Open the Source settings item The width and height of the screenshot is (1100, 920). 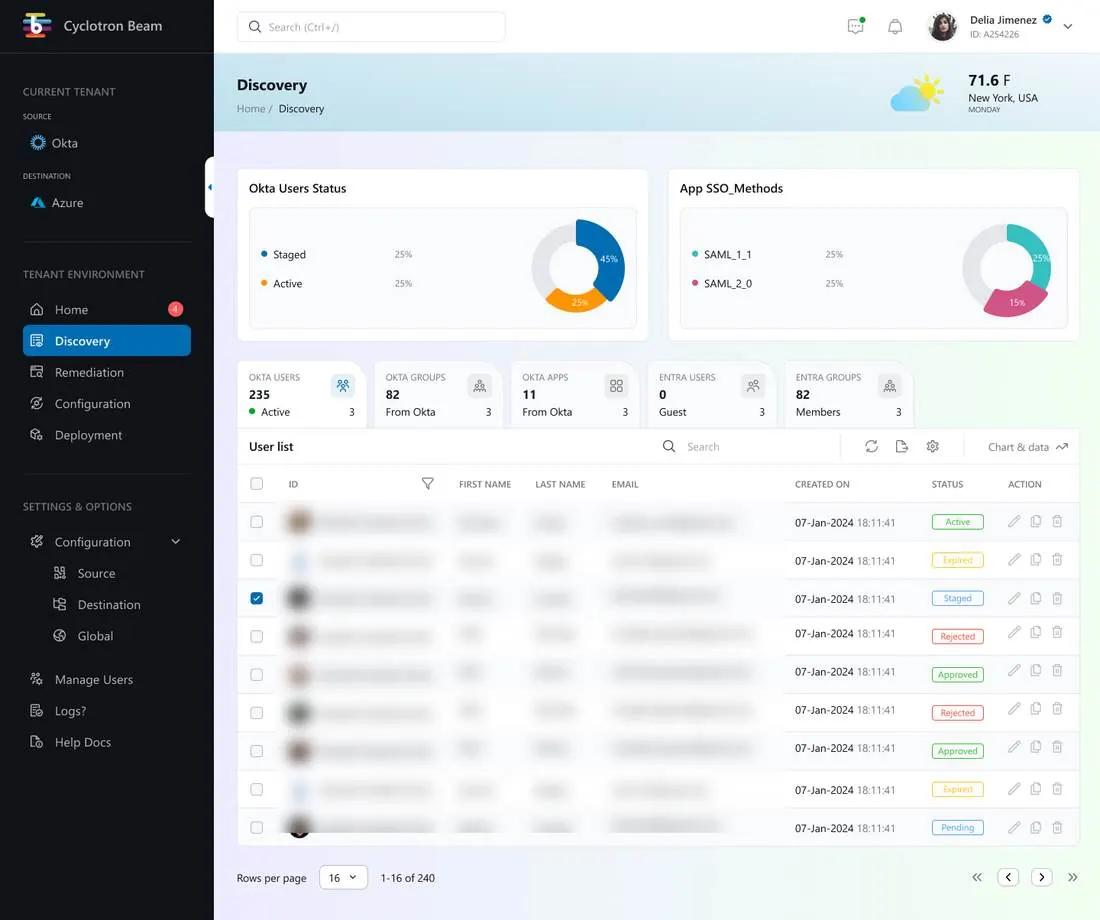(84, 573)
